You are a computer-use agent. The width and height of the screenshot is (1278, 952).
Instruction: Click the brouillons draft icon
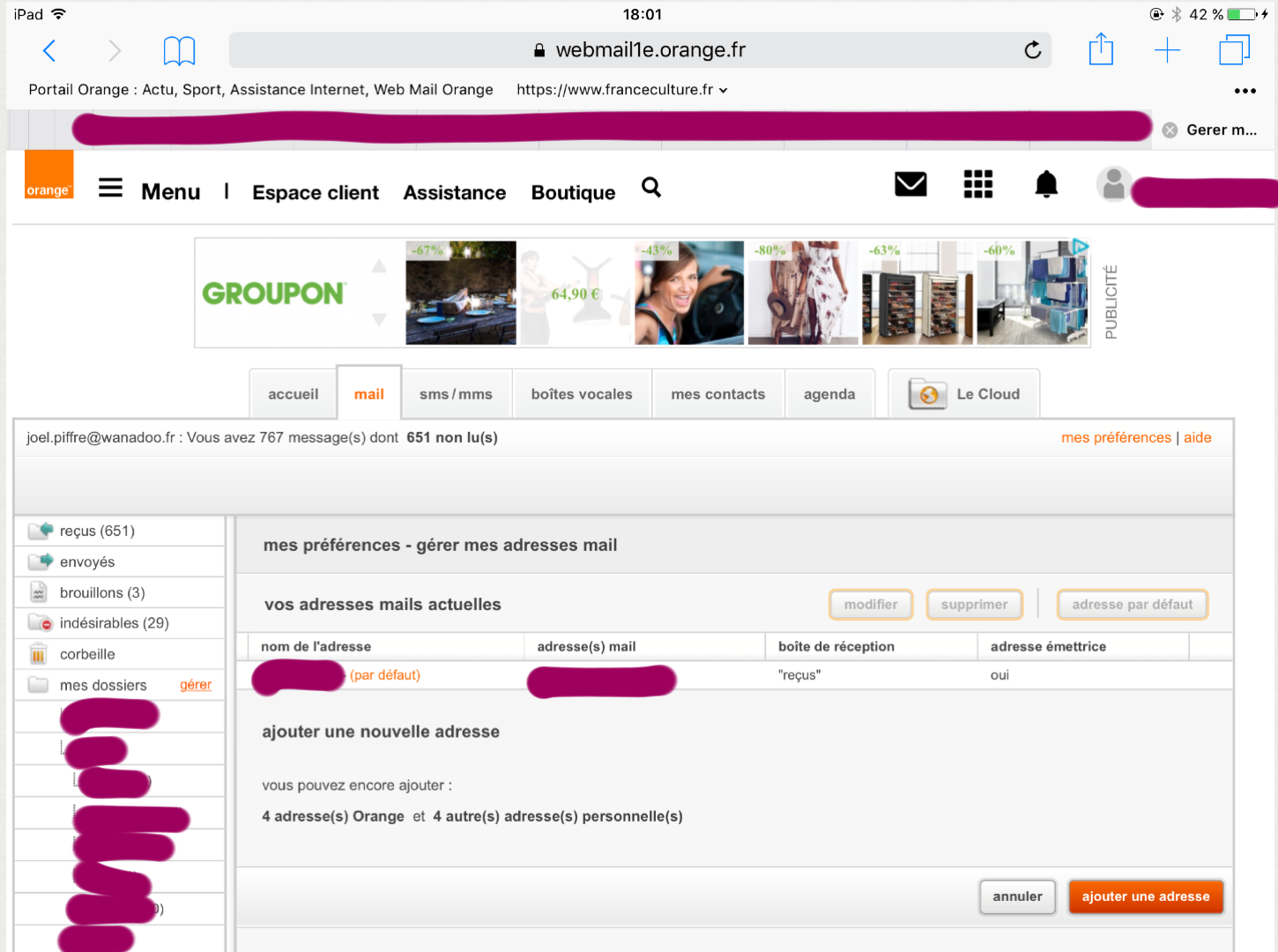[x=39, y=592]
